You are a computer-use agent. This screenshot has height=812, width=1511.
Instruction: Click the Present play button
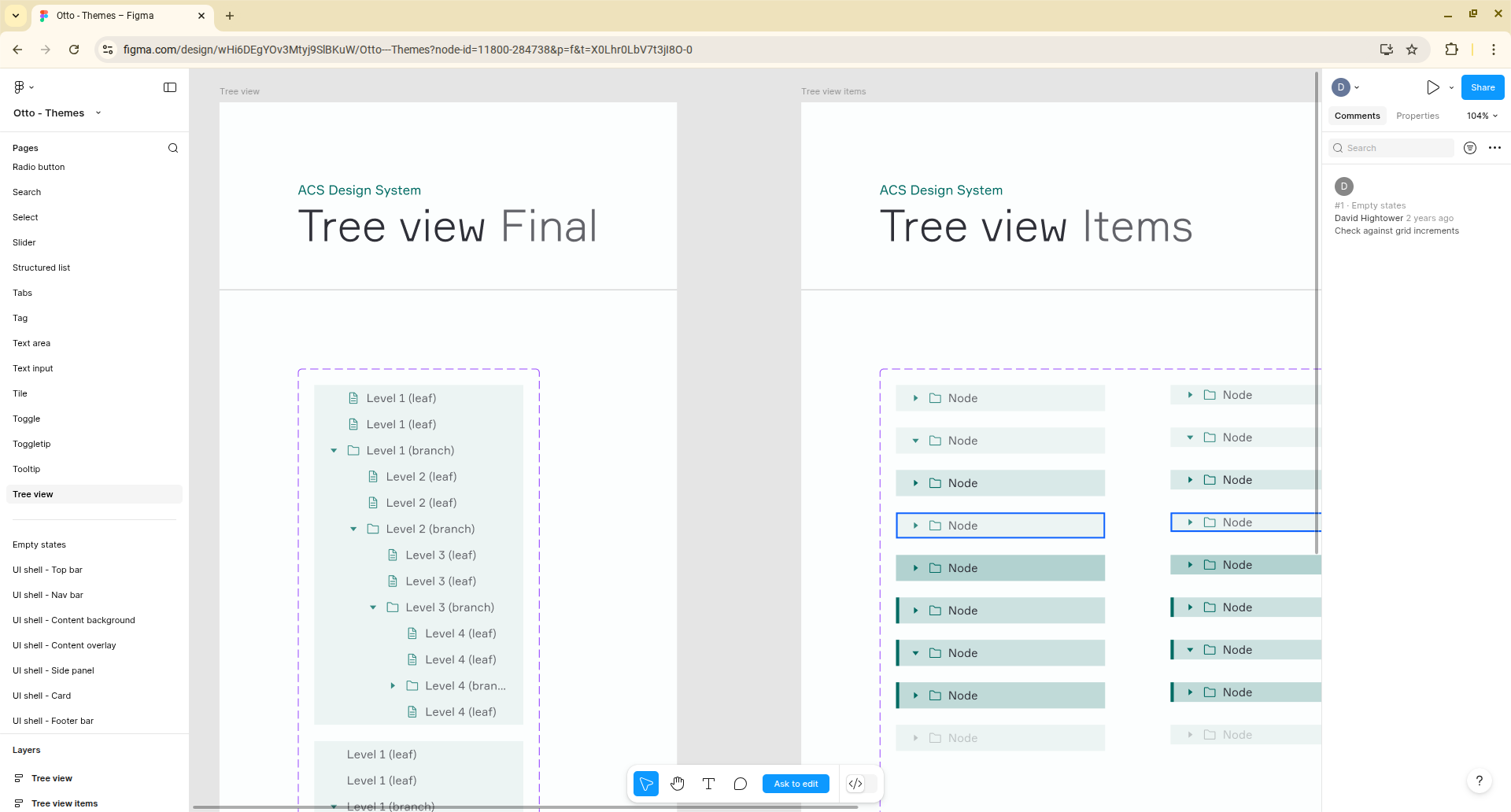click(x=1433, y=87)
